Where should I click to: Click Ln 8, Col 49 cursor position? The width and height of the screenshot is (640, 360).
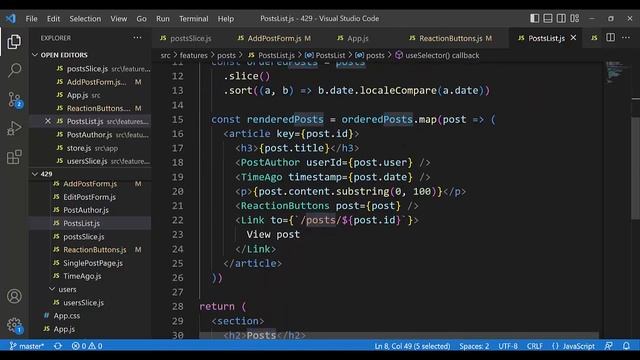(412, 346)
